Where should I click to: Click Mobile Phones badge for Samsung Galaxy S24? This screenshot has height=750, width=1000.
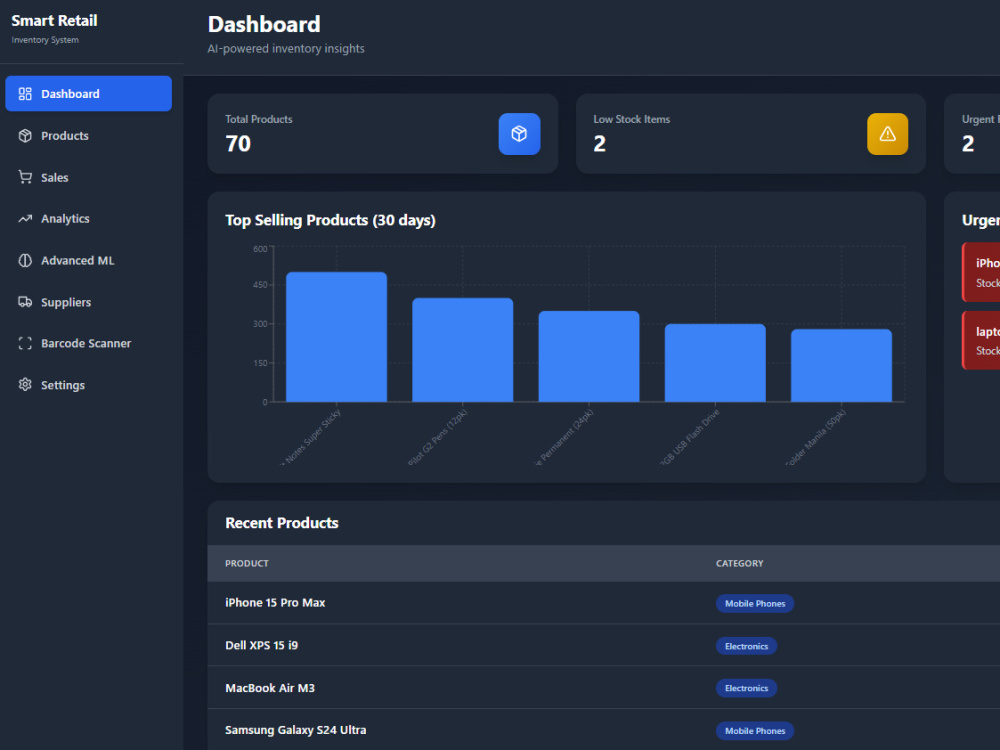[x=754, y=731]
